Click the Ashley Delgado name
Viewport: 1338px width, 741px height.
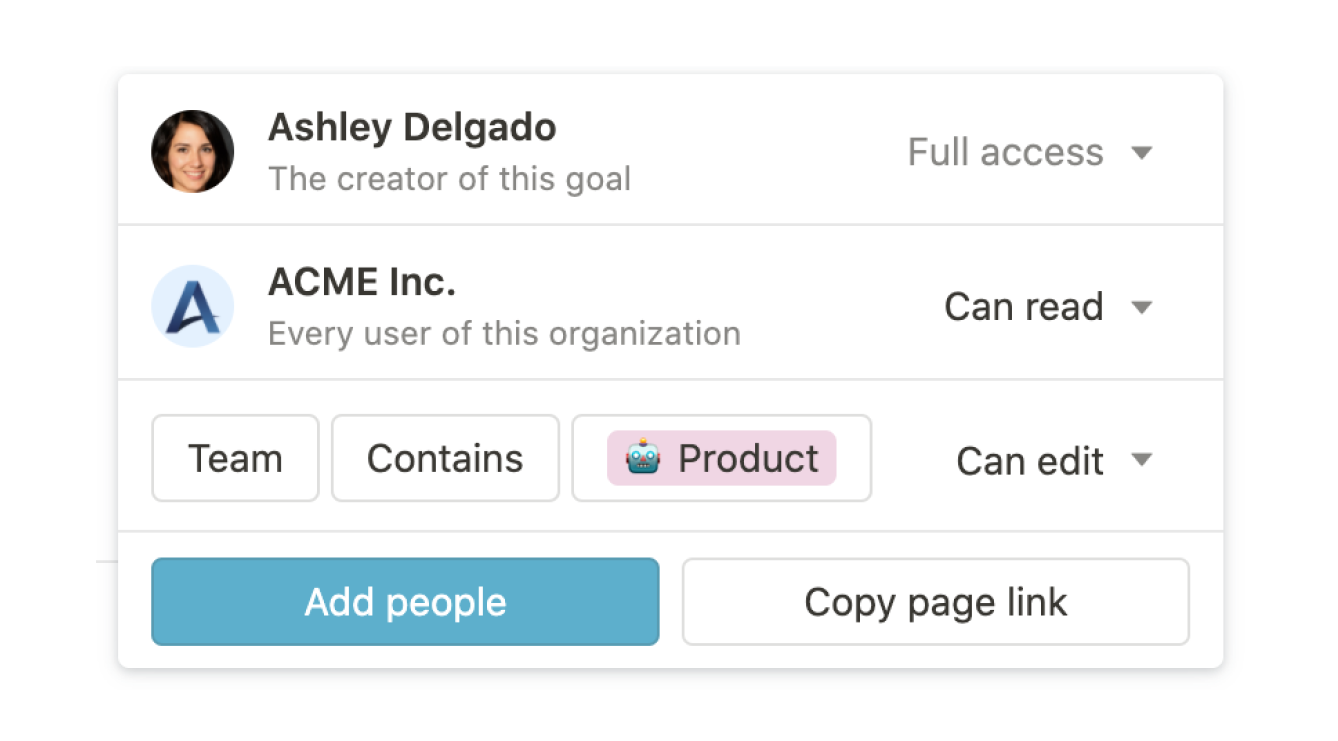412,128
